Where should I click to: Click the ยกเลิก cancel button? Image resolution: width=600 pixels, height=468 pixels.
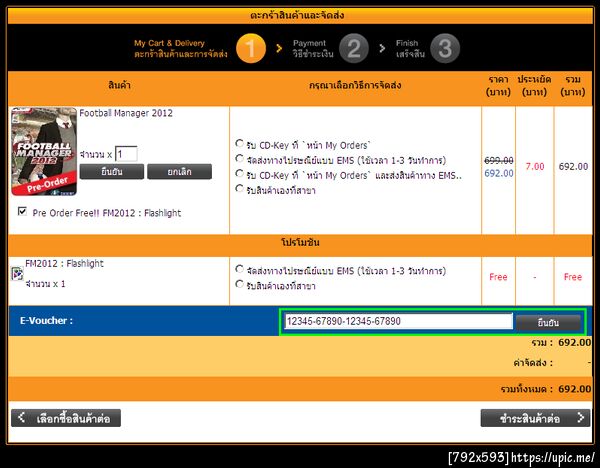(179, 171)
